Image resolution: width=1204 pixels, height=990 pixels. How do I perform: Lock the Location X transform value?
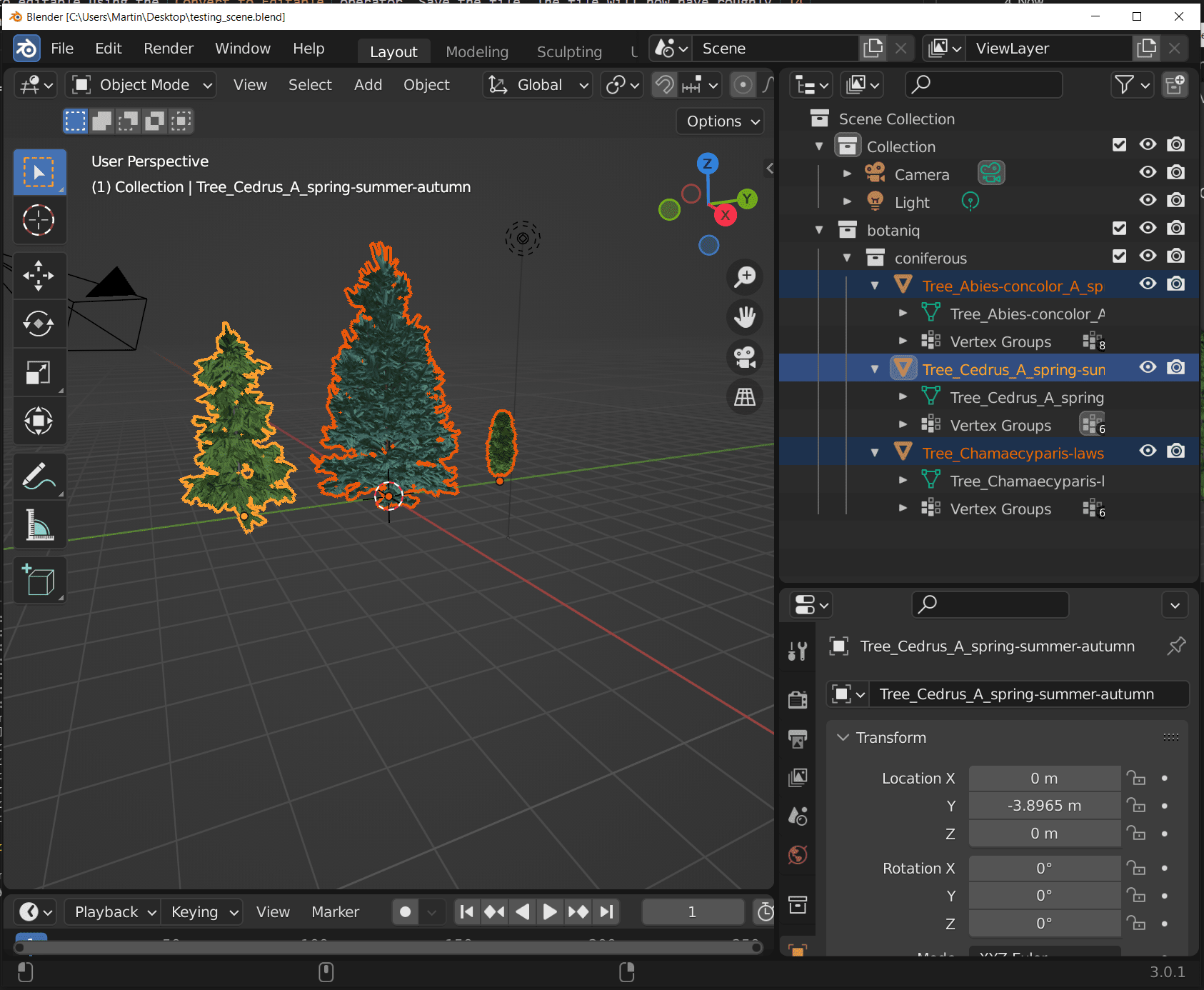point(1137,778)
